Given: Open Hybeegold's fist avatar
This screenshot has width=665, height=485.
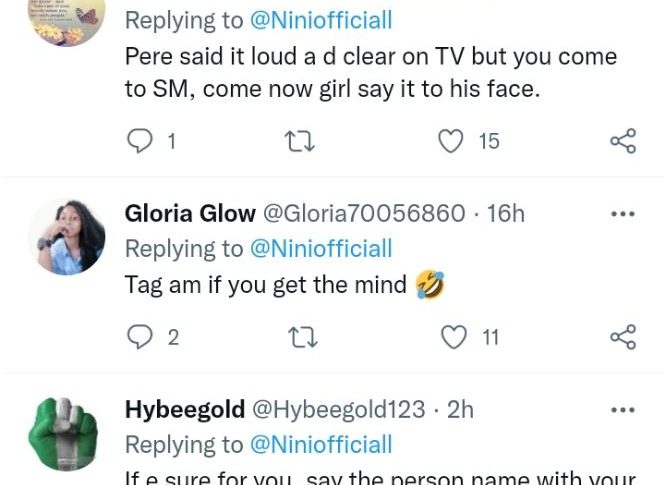Looking at the screenshot, I should click(x=66, y=432).
